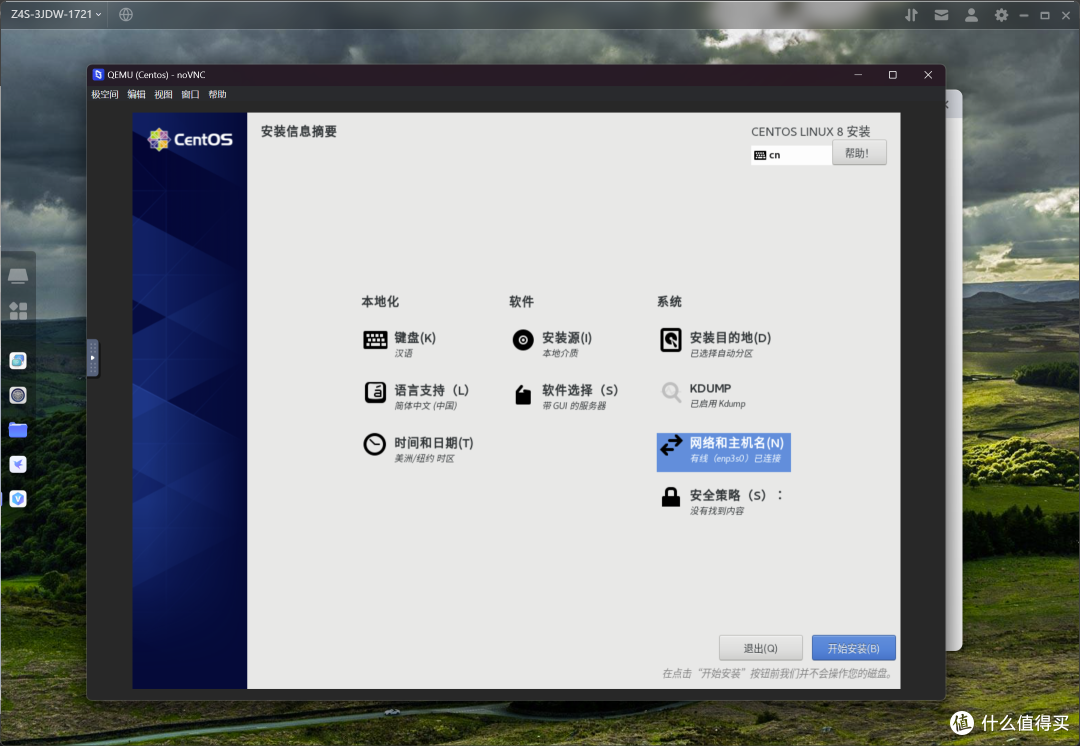Click the cn keyboard layout field
Viewport: 1080px width, 746px height.
pyautogui.click(x=791, y=155)
